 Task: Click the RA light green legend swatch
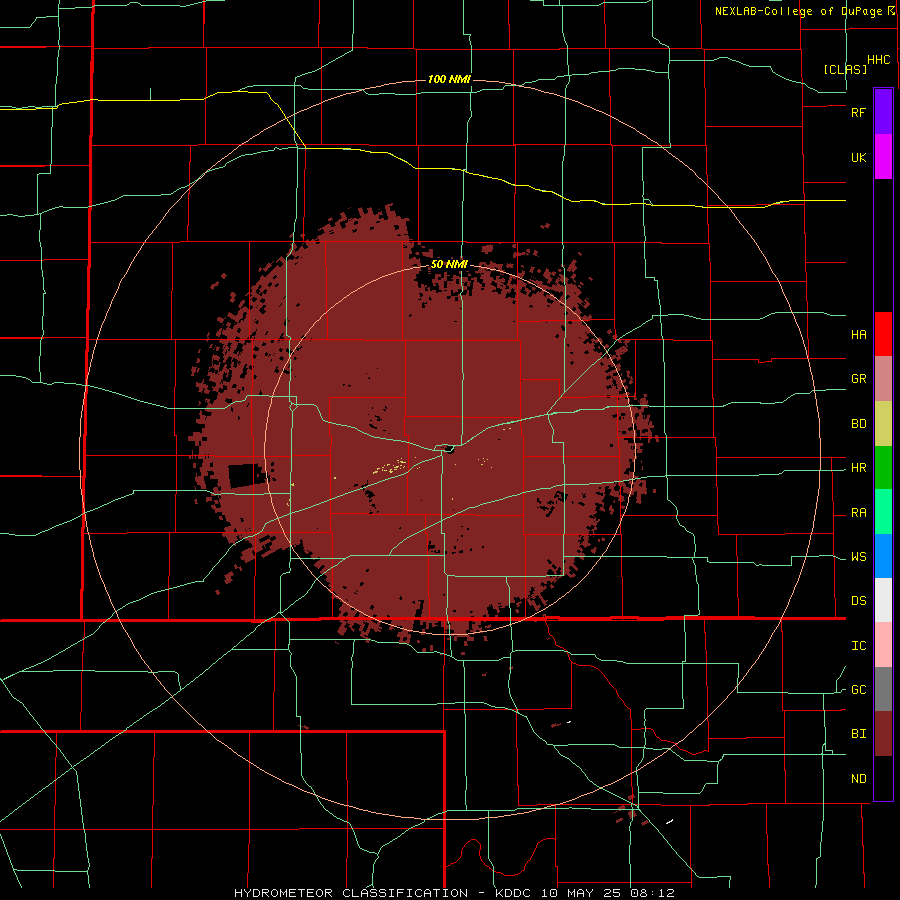click(x=883, y=512)
